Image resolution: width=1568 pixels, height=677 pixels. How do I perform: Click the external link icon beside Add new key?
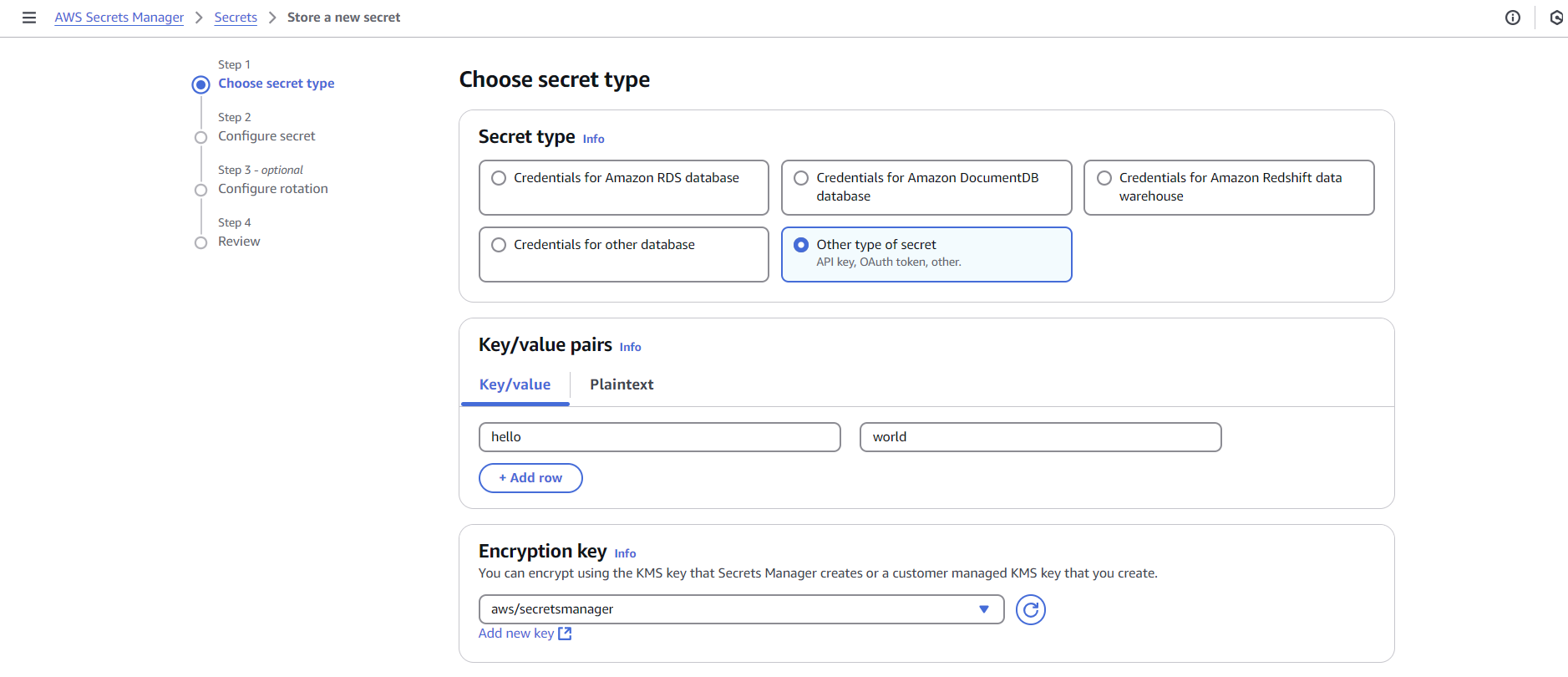click(565, 634)
